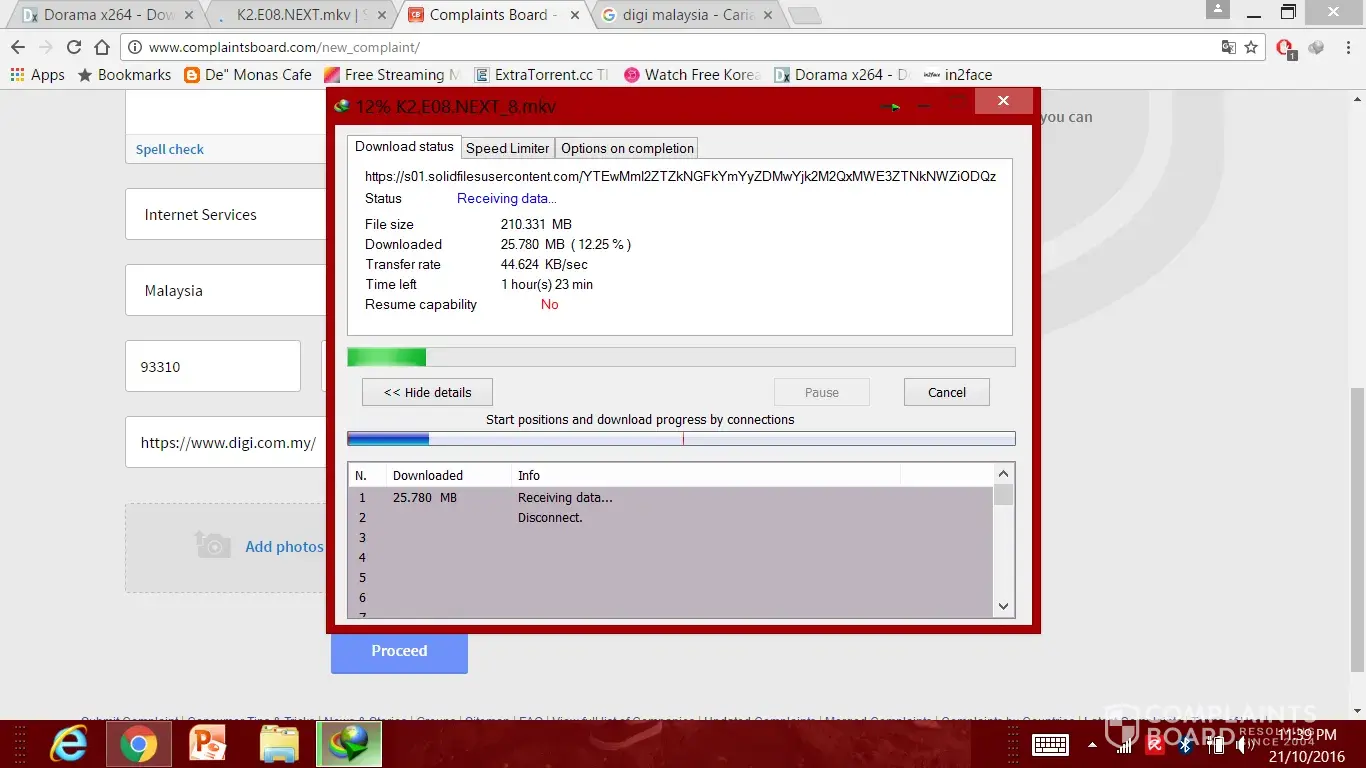Click the Proceed button on the complaint form
The width and height of the screenshot is (1366, 768).
pos(399,651)
